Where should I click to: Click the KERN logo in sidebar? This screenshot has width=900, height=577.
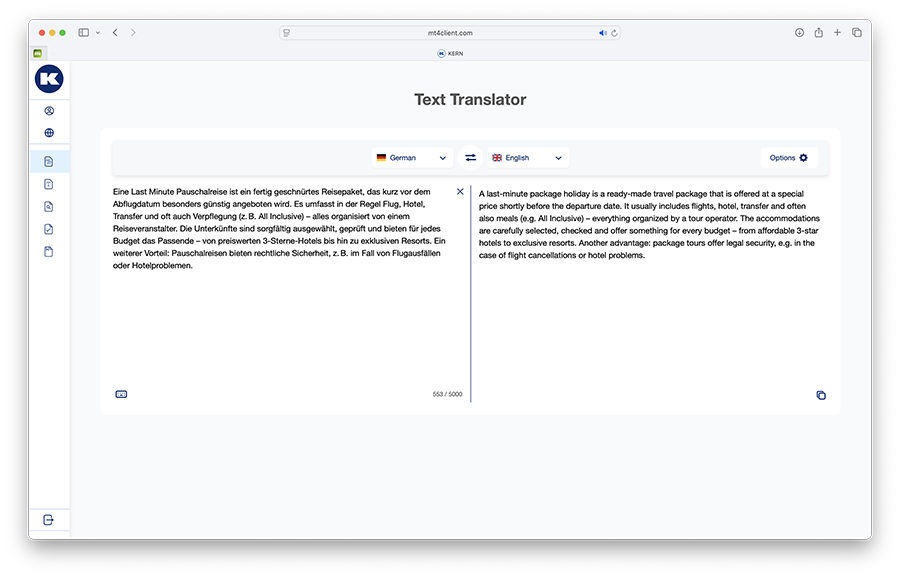[x=49, y=79]
